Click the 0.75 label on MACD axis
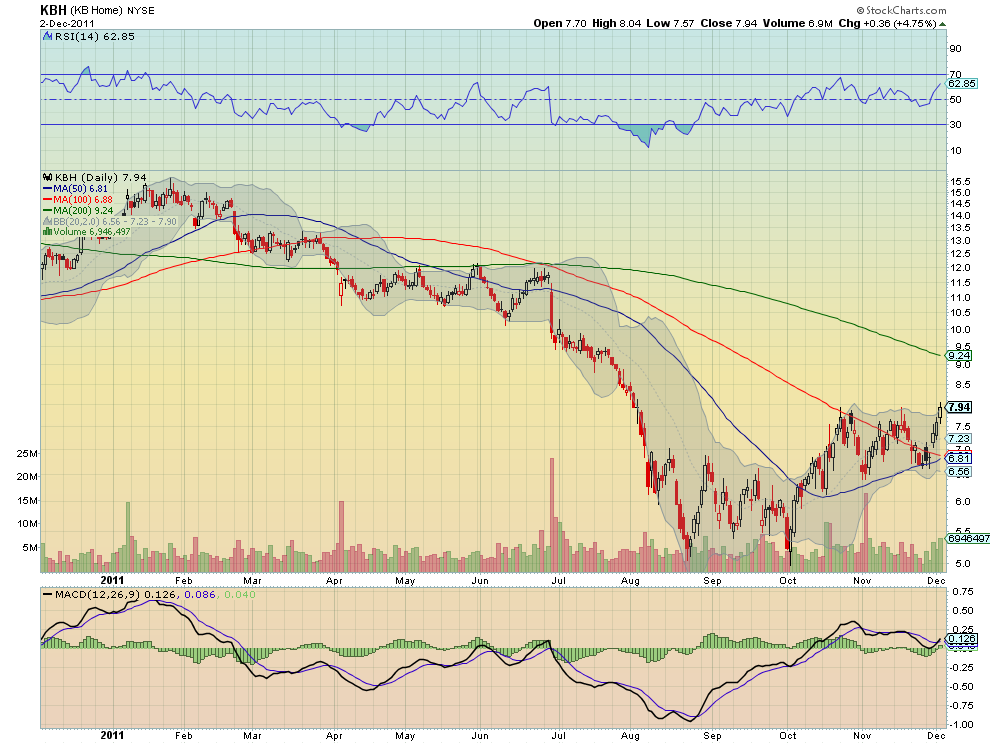This screenshot has width=990, height=744. [963, 592]
